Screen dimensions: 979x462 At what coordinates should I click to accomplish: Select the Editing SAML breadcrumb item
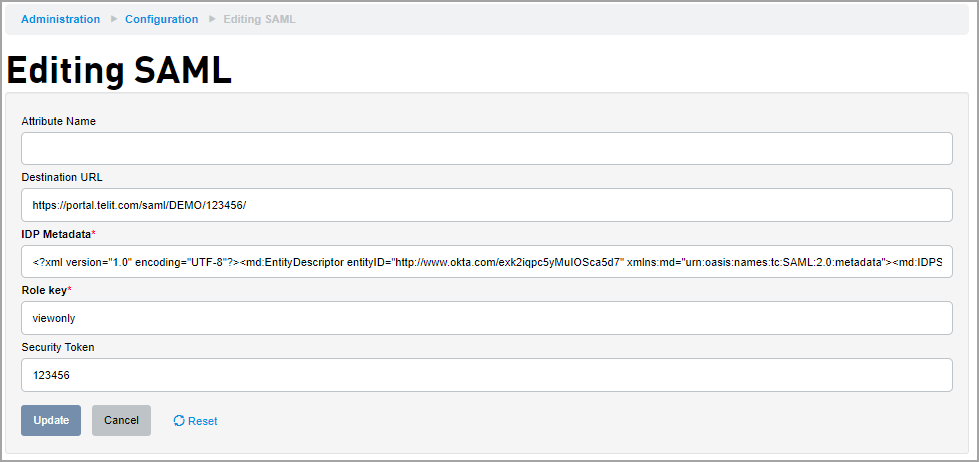[260, 19]
